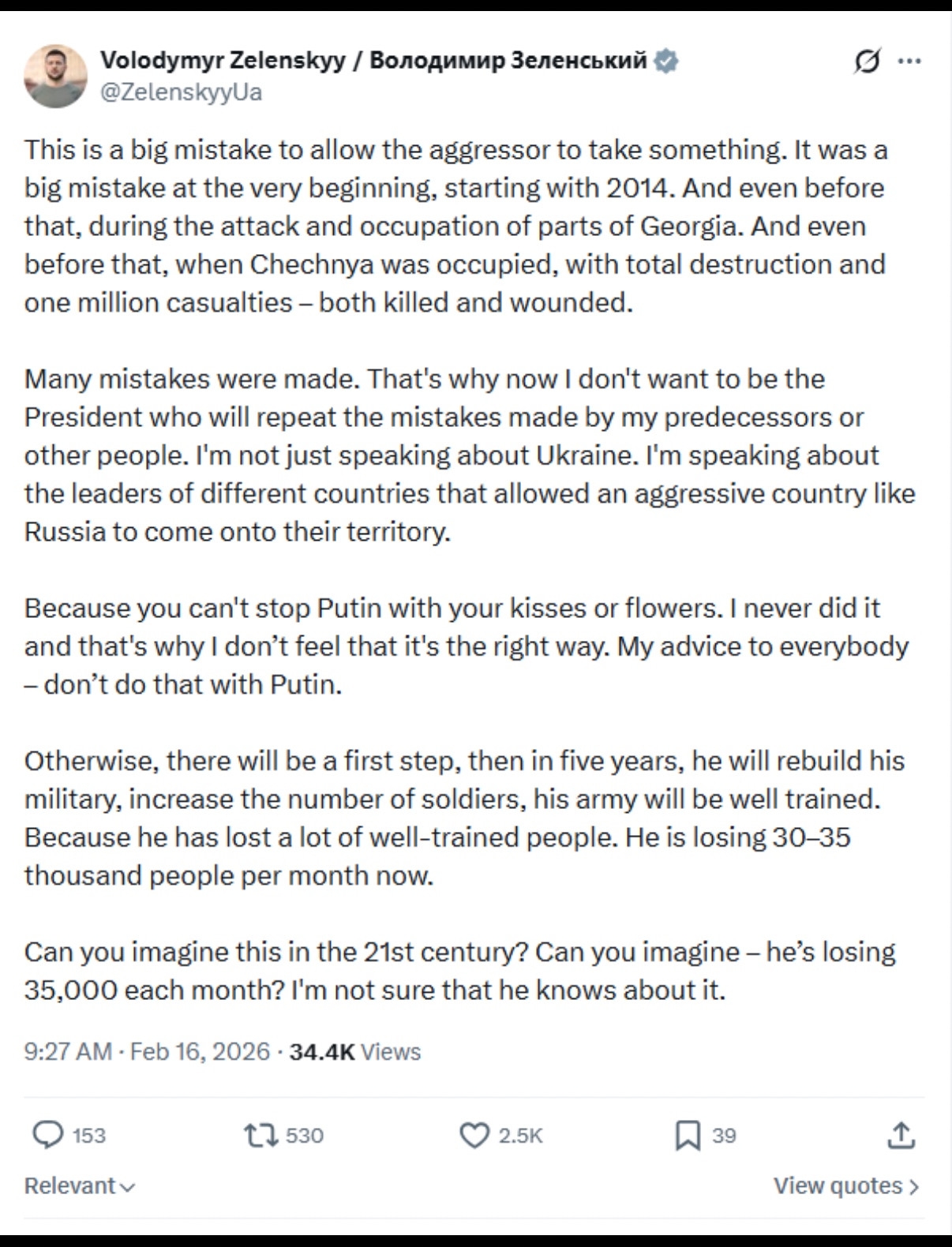Click the 153 replies count
952x1247 pixels.
click(x=88, y=1135)
